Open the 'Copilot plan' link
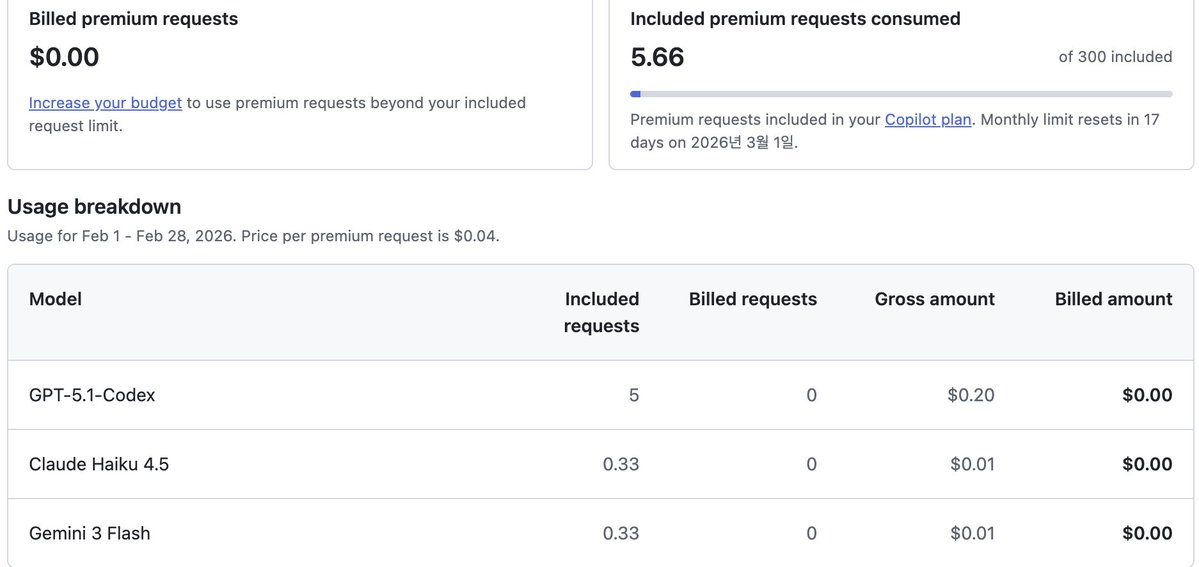Image resolution: width=1199 pixels, height=567 pixels. click(928, 120)
